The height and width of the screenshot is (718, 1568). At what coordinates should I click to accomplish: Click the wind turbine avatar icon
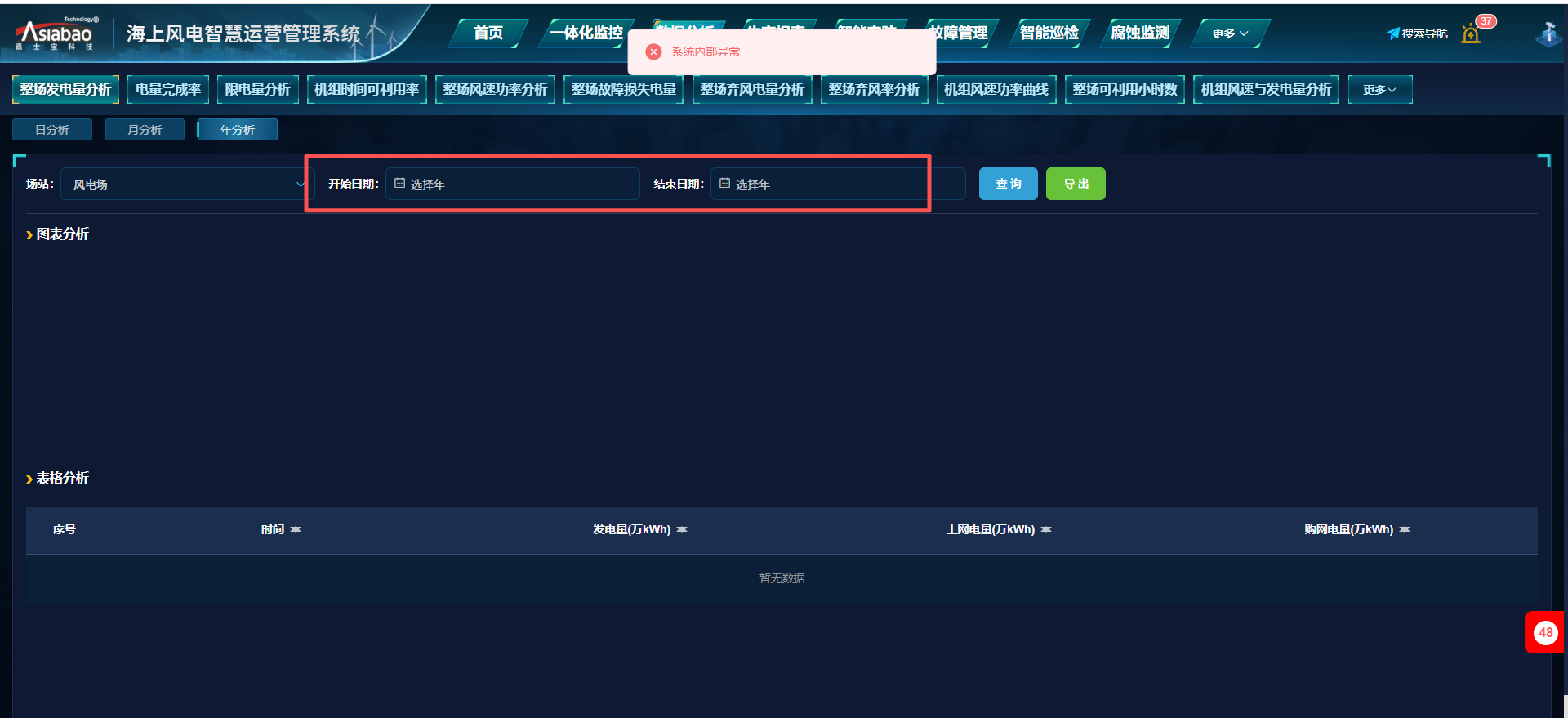(1548, 33)
